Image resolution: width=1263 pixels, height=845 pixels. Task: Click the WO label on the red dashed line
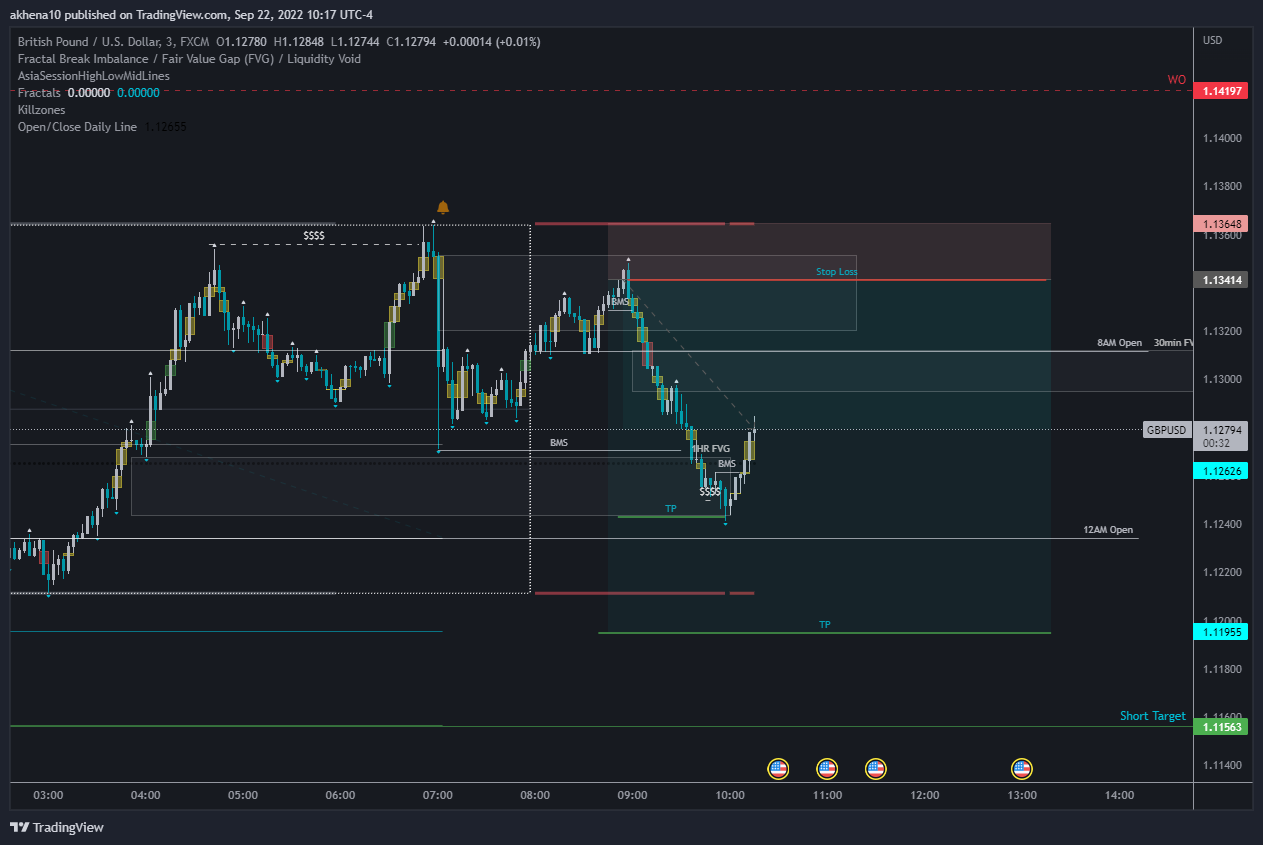[1176, 79]
